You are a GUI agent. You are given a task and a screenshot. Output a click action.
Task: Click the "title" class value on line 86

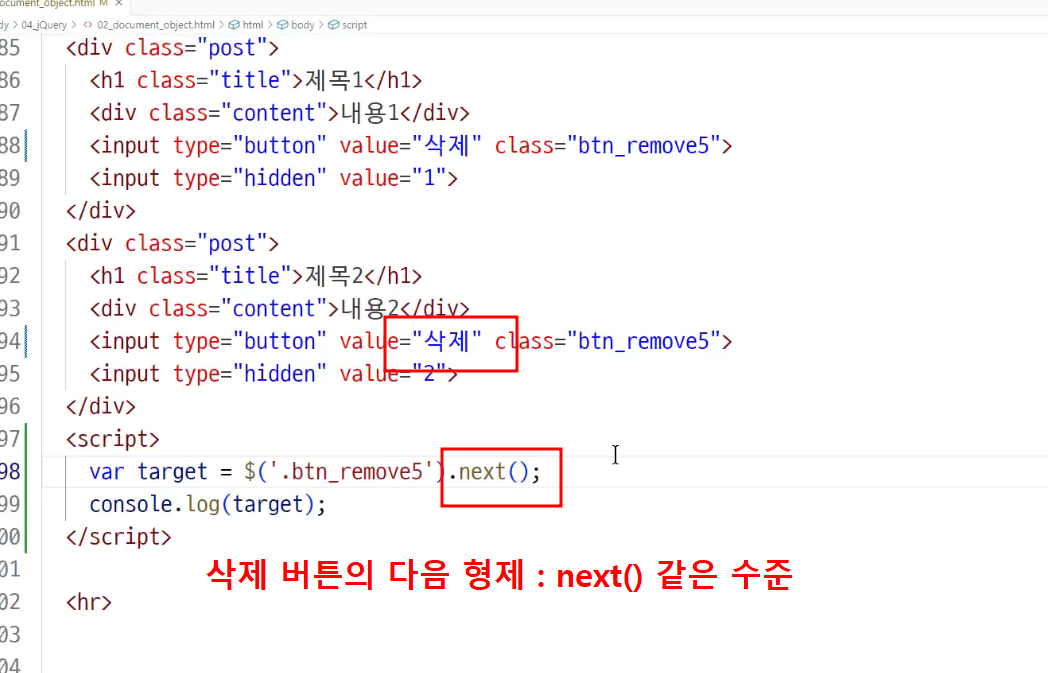(250, 80)
